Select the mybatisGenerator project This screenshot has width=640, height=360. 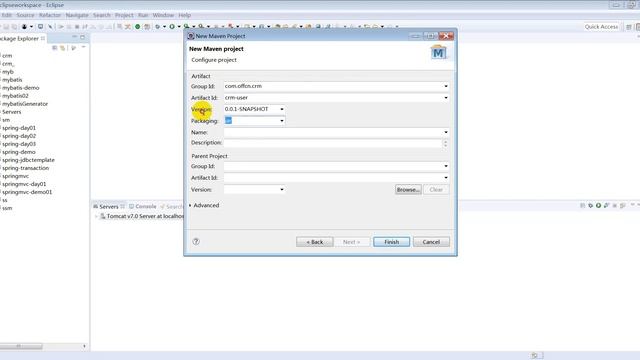[x=25, y=104]
